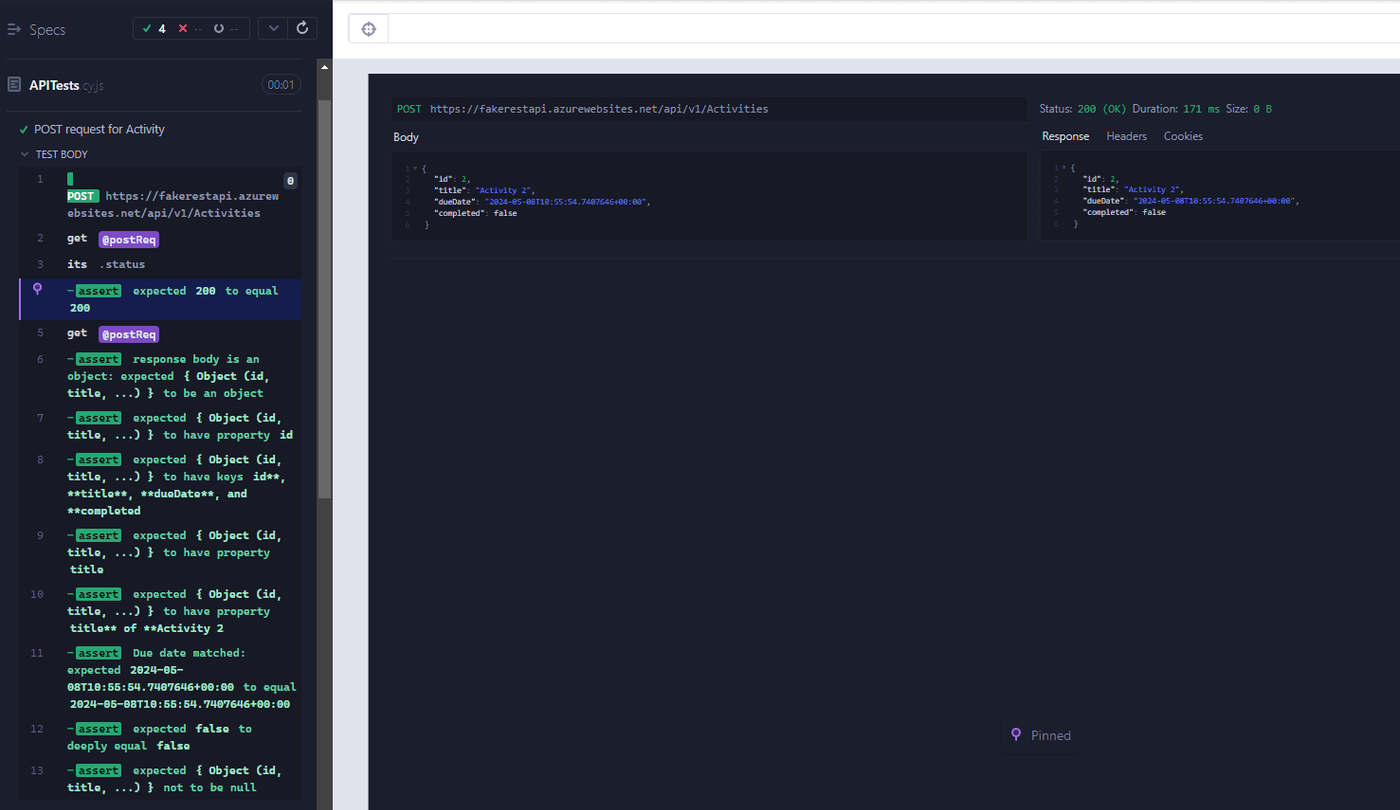1400x810 pixels.
Task: Open the chevron options dropdown beside rerun
Action: (274, 29)
